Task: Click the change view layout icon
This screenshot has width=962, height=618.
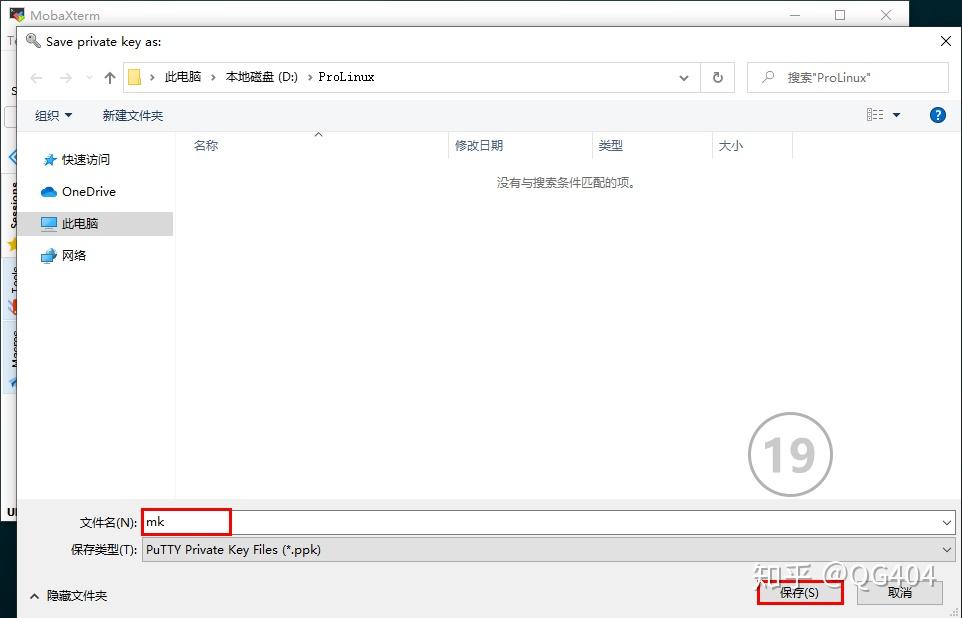Action: (x=875, y=115)
